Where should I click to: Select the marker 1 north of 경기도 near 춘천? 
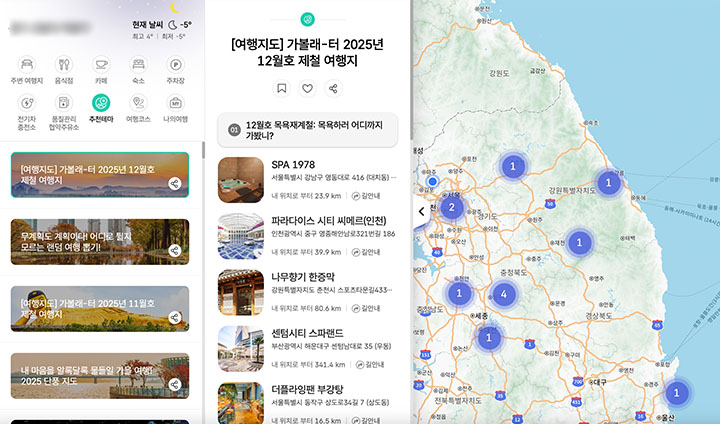(x=513, y=166)
